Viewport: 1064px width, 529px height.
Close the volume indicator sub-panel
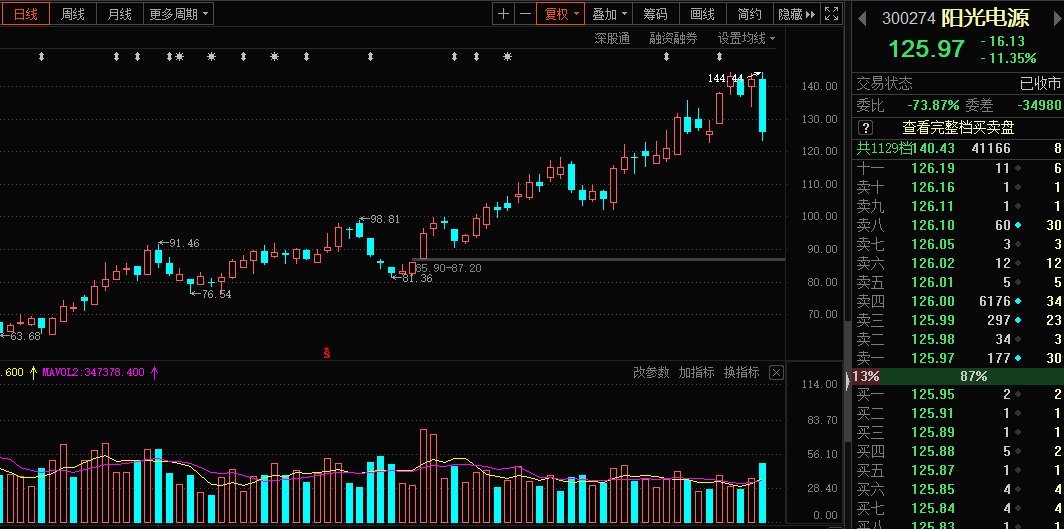tap(776, 373)
